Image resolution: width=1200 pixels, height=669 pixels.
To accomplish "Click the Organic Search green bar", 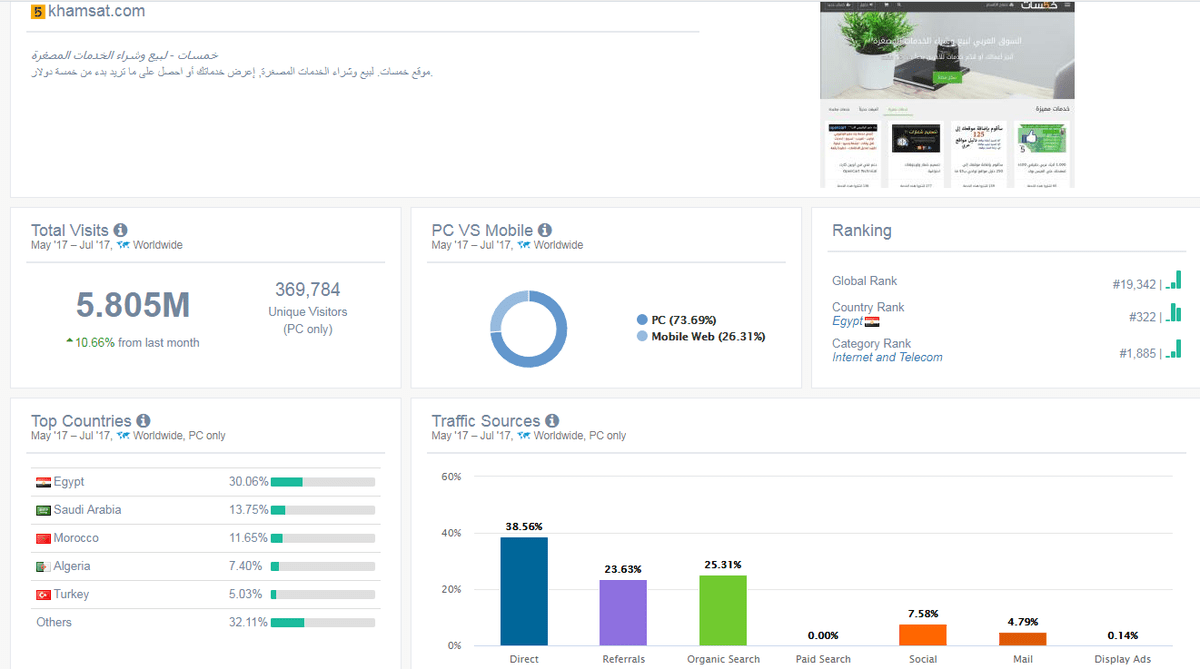I will coord(723,609).
